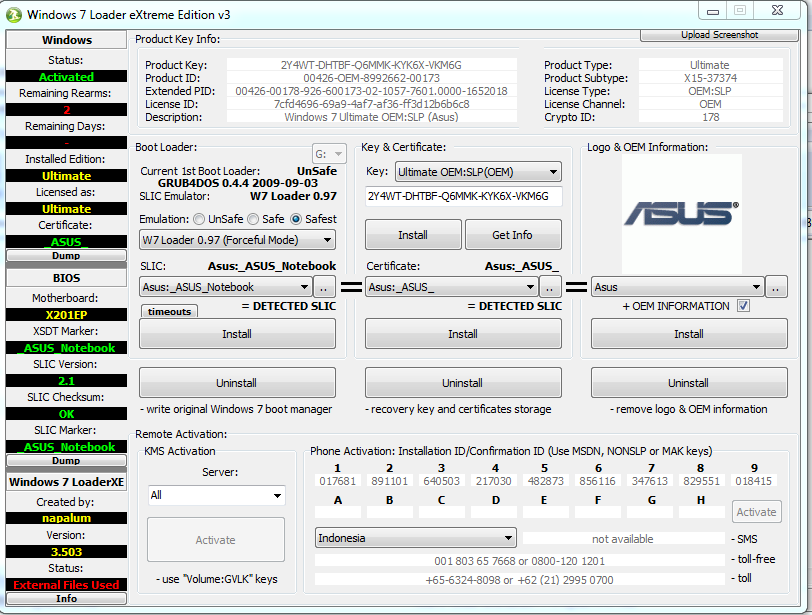812x615 pixels.
Task: Click Uninstall to remove logo & OEM information
Action: click(x=689, y=383)
